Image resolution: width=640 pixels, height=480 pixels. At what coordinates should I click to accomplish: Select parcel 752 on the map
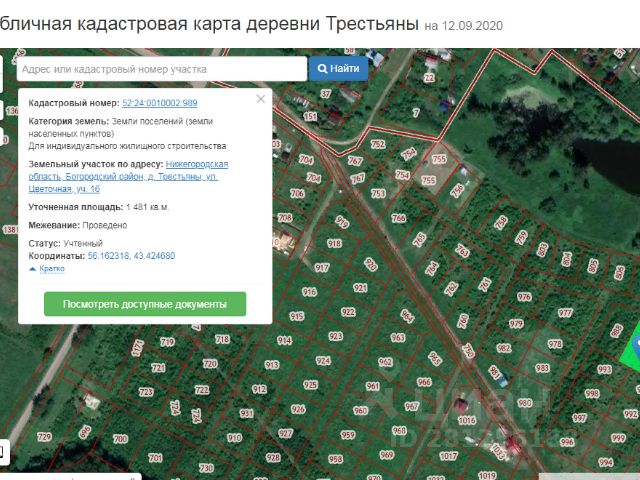(x=378, y=144)
